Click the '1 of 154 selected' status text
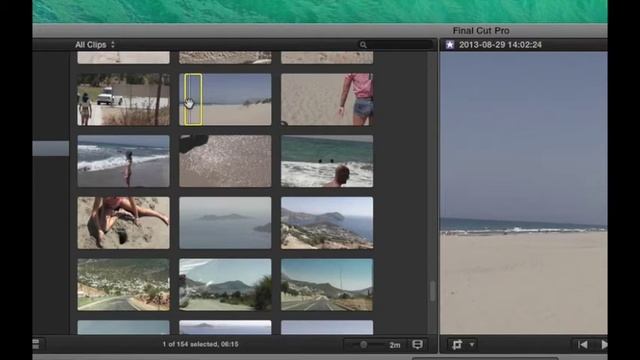This screenshot has height=360, width=640. (200, 344)
